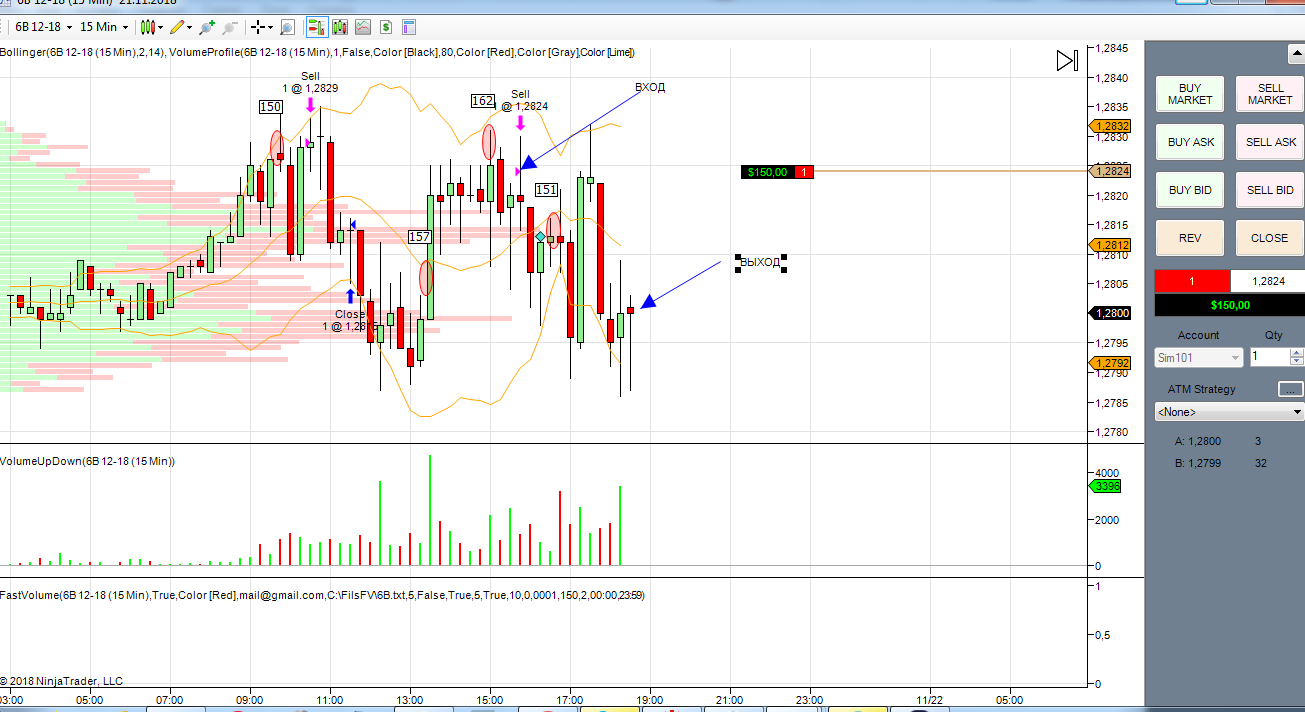Select the drawing tools pencil icon

(177, 27)
